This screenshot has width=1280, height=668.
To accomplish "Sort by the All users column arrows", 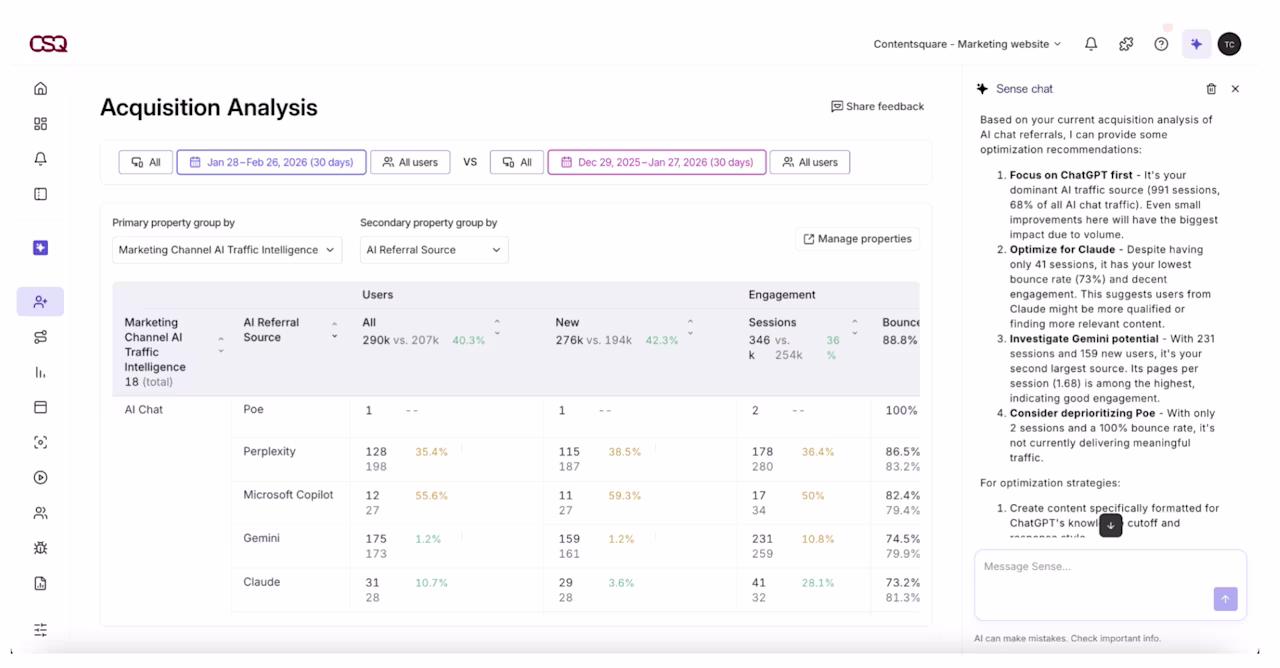I will pos(497,327).
